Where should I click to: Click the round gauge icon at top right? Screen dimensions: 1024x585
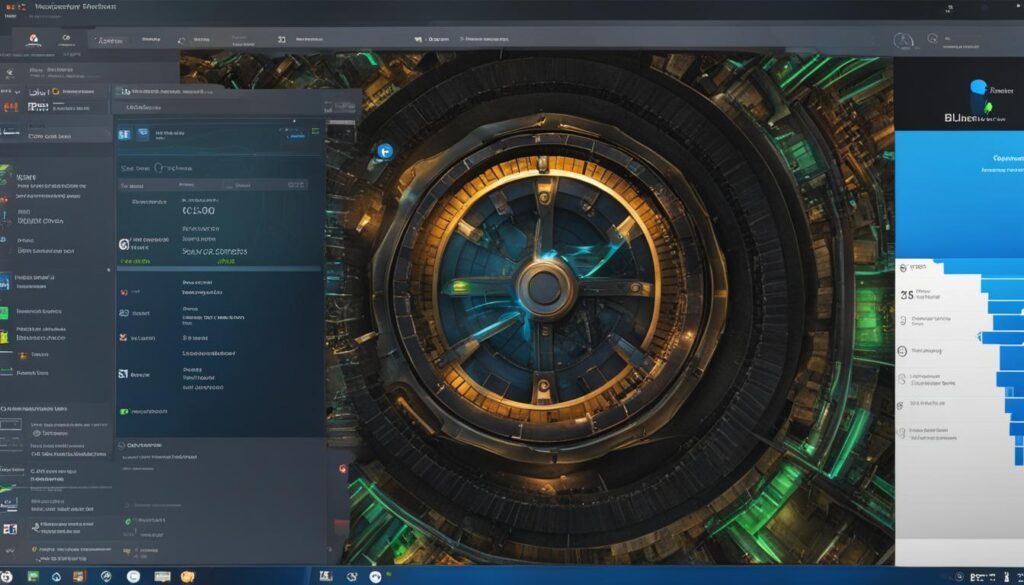pos(903,40)
